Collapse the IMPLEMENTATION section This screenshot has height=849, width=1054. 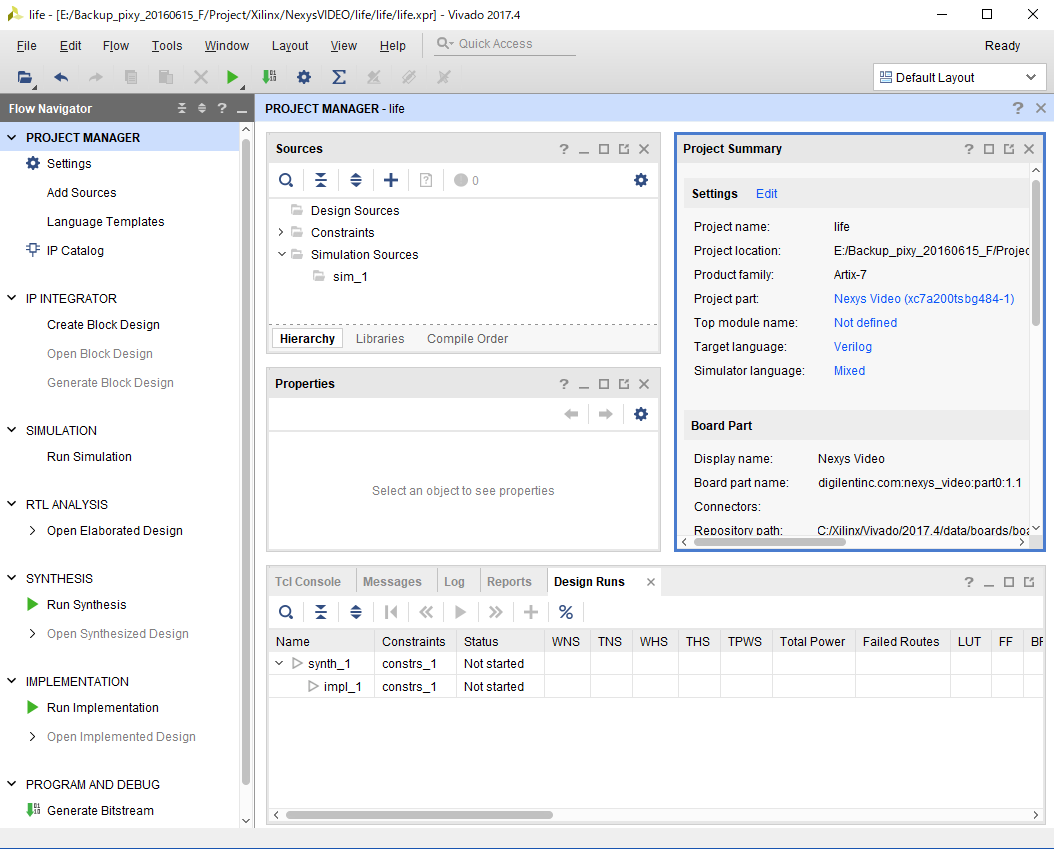pos(11,681)
